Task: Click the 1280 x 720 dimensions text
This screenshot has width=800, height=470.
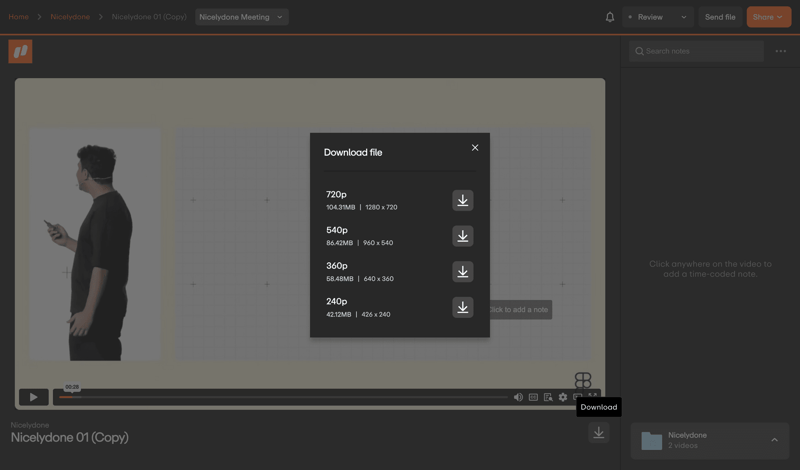Action: [x=381, y=207]
